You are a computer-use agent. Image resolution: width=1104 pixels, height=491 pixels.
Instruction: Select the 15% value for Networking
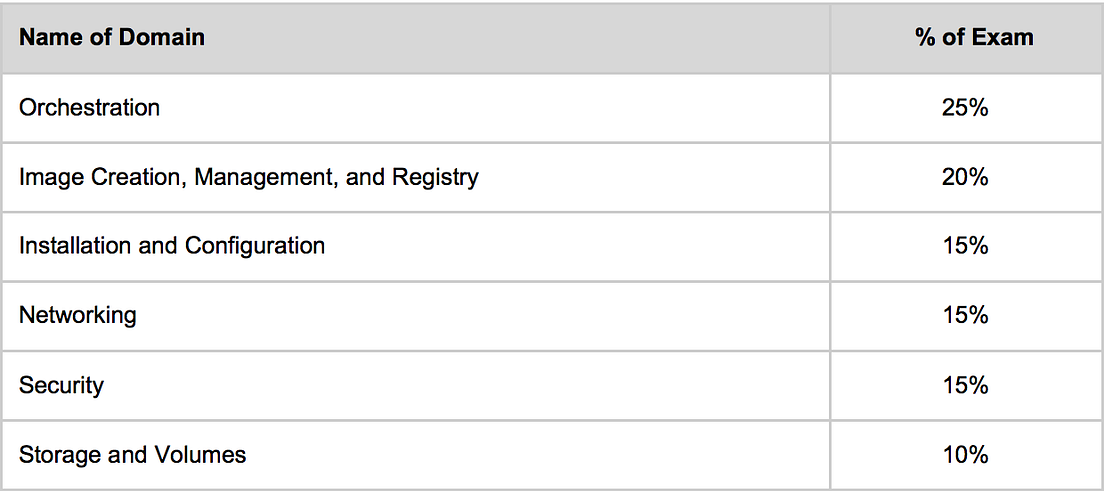tap(966, 316)
